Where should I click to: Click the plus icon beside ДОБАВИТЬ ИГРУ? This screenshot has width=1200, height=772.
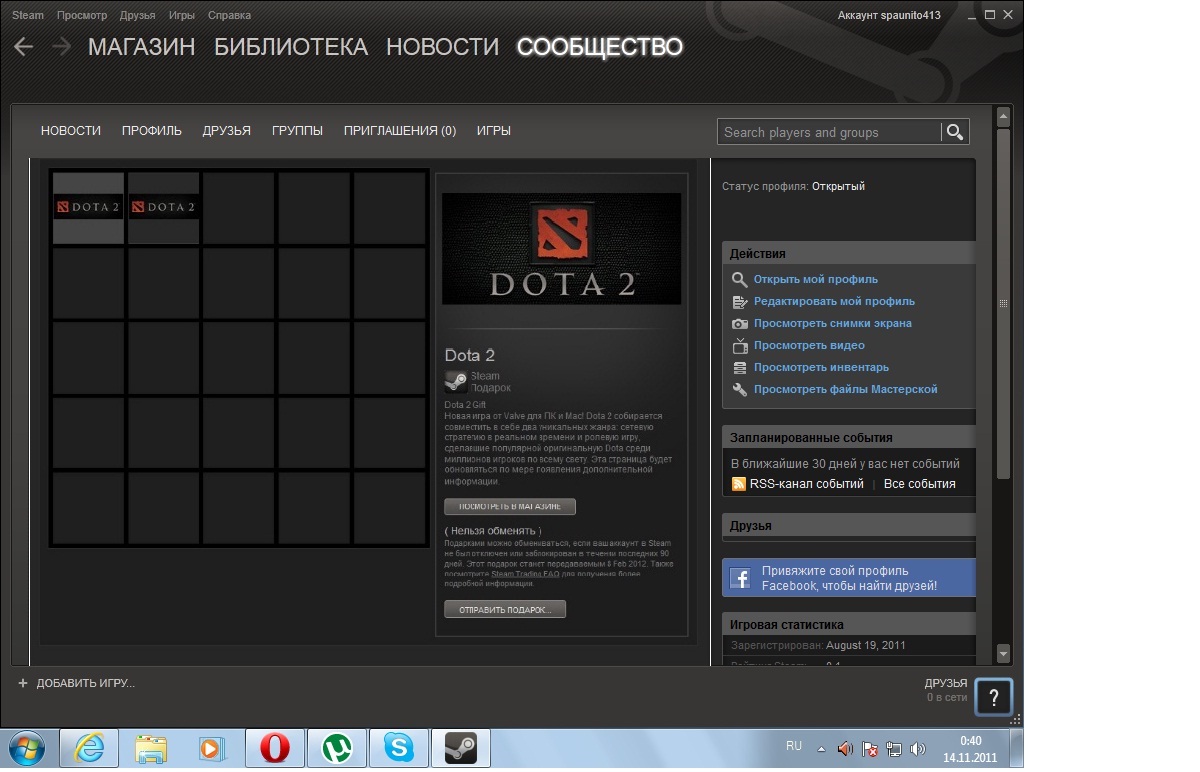pyautogui.click(x=23, y=683)
